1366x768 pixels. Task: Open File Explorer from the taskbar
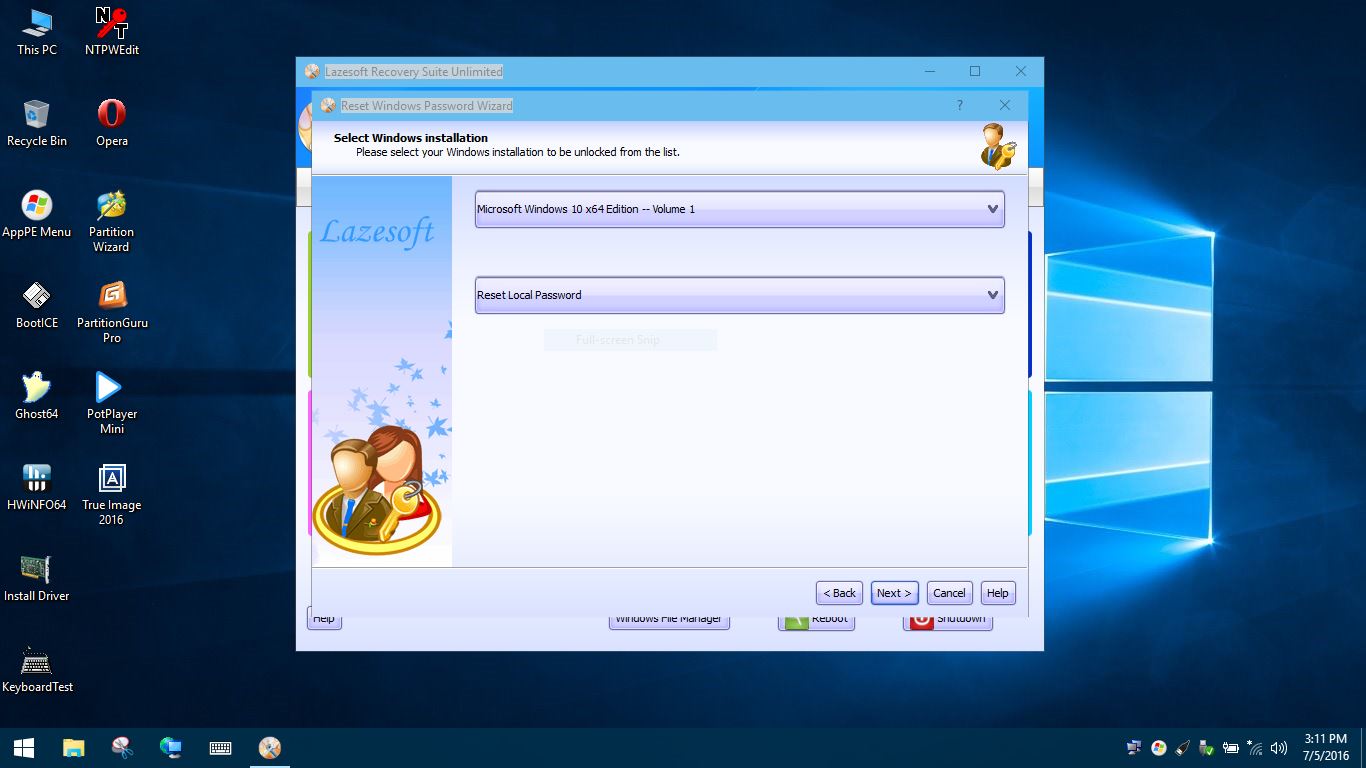pos(73,747)
